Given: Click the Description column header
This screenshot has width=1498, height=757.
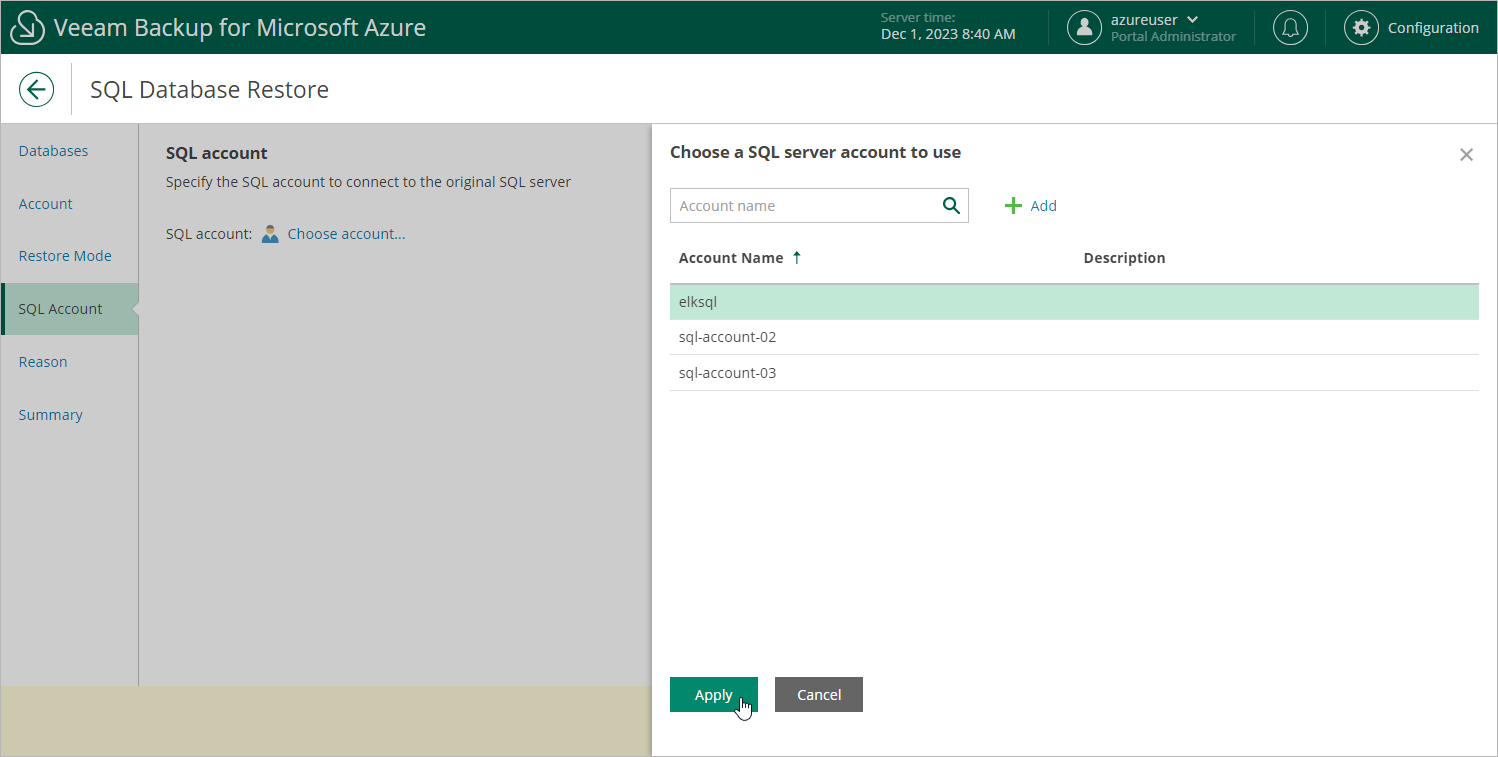Looking at the screenshot, I should click(x=1124, y=258).
